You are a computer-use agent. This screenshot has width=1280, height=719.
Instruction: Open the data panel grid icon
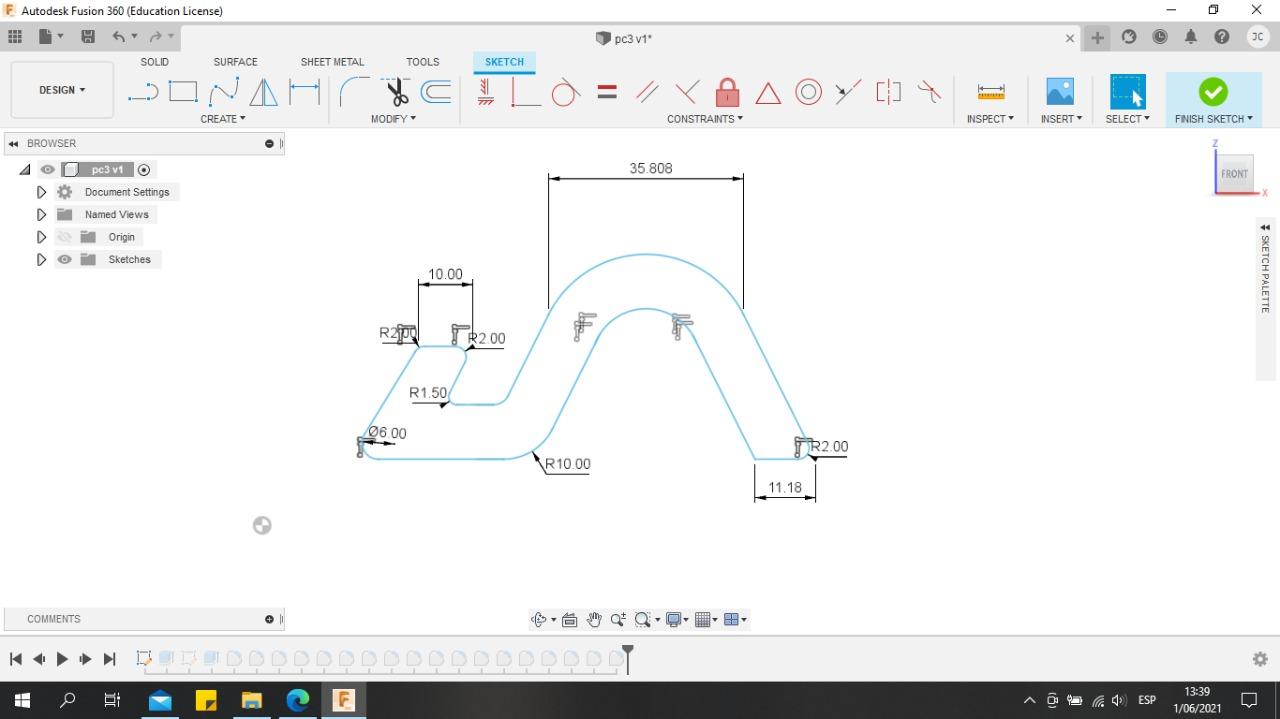[15, 37]
